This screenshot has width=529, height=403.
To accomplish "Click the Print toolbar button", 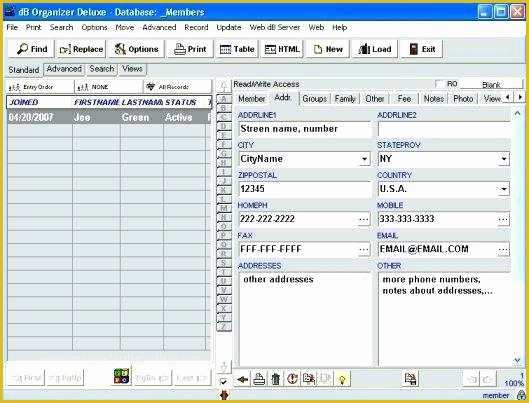I will (190, 49).
